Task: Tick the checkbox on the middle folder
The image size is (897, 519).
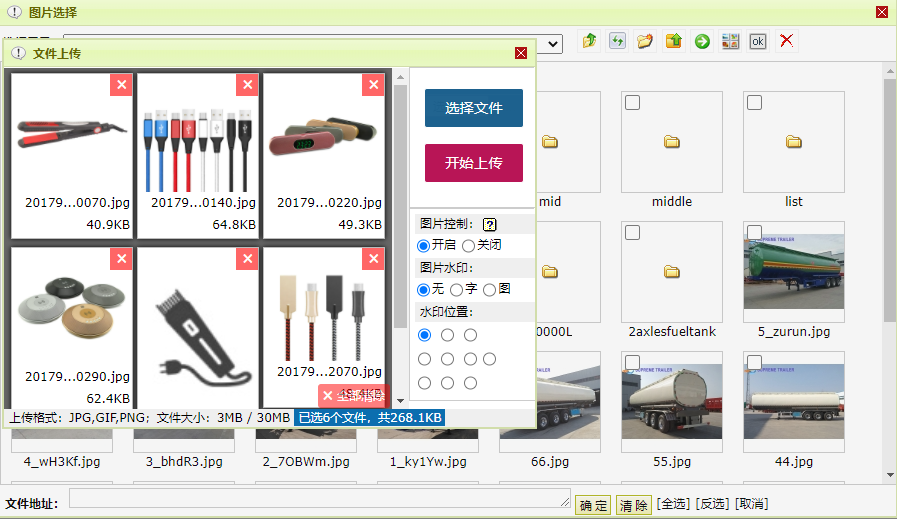Action: click(632, 103)
